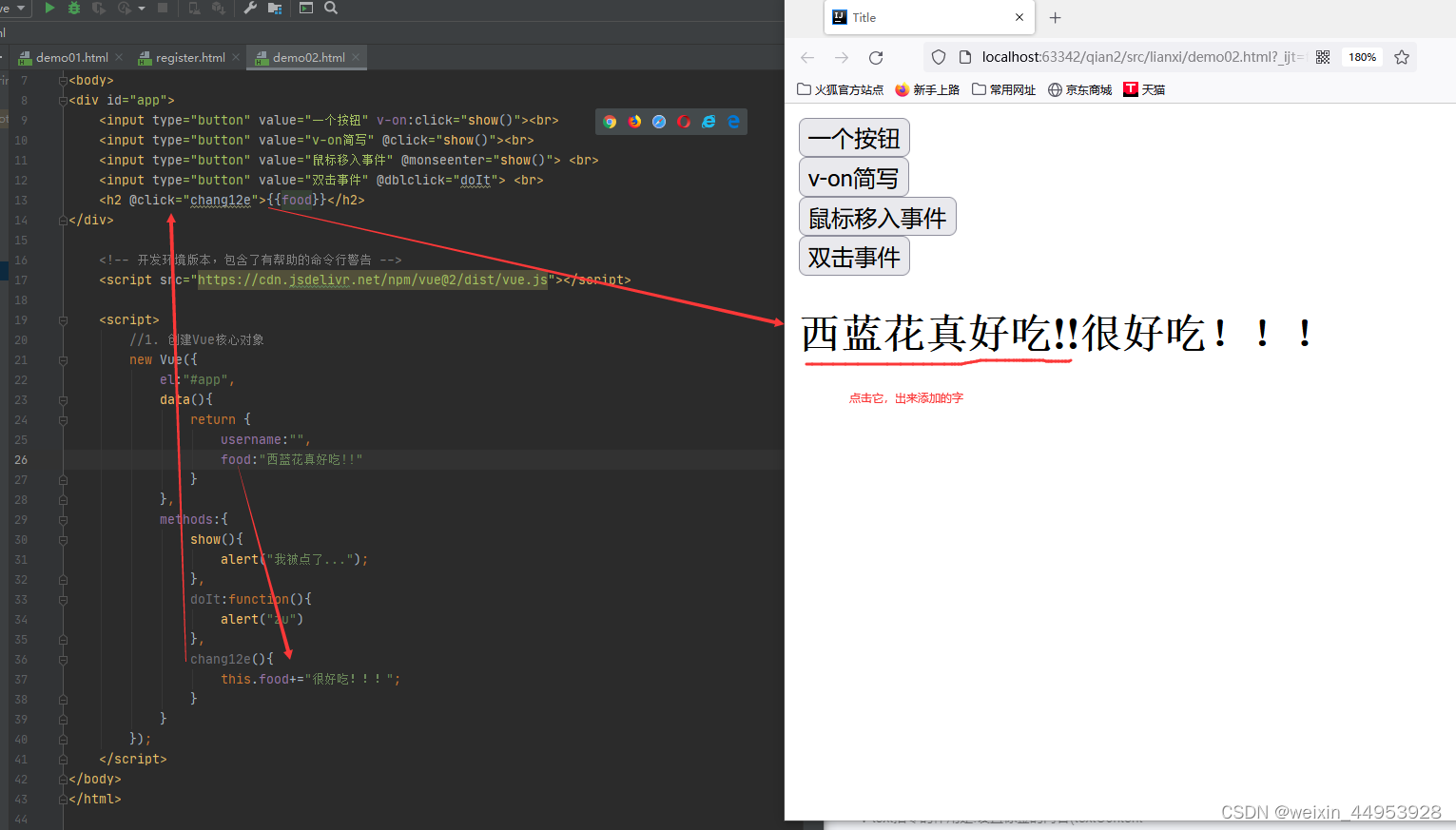The width and height of the screenshot is (1456, 830).
Task: Fold the show() method at line 30
Action: click(x=64, y=540)
